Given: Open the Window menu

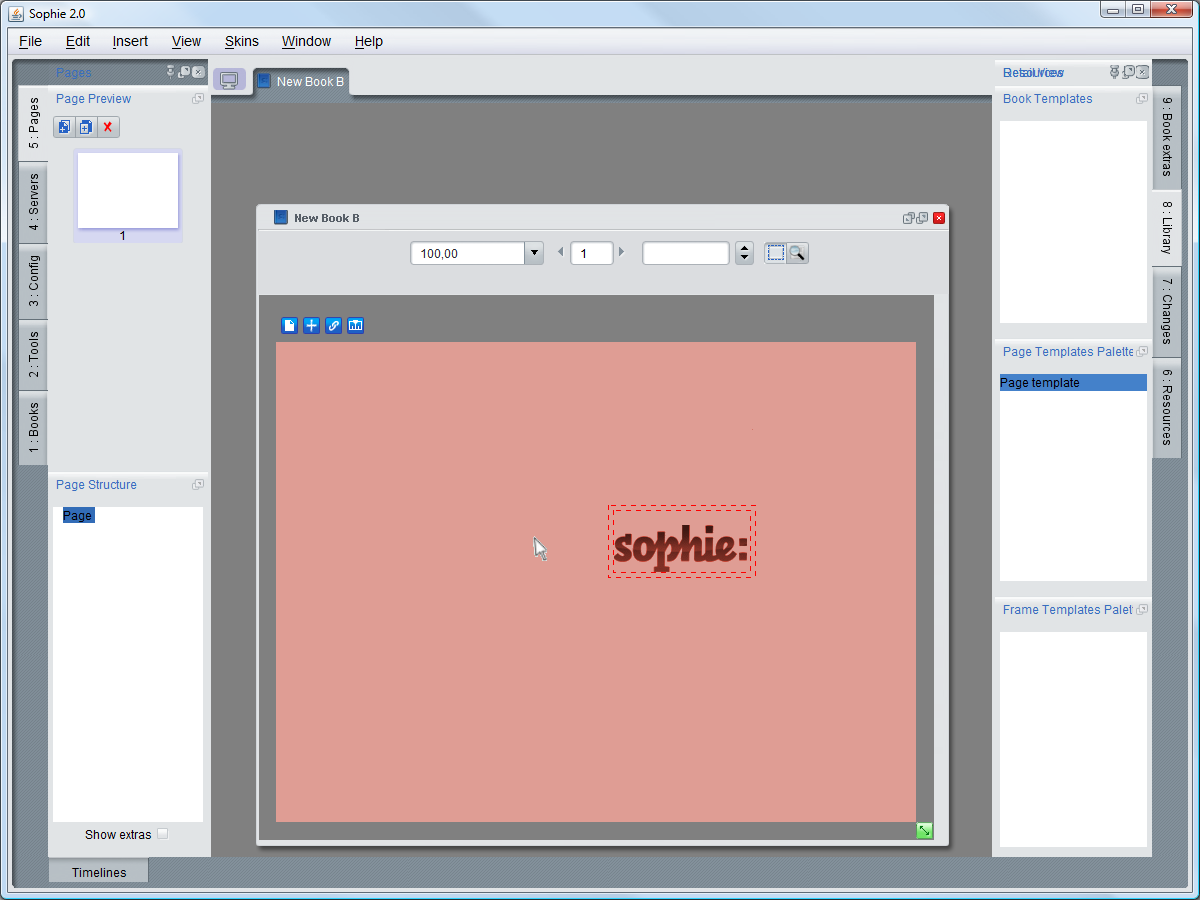Looking at the screenshot, I should tap(306, 41).
